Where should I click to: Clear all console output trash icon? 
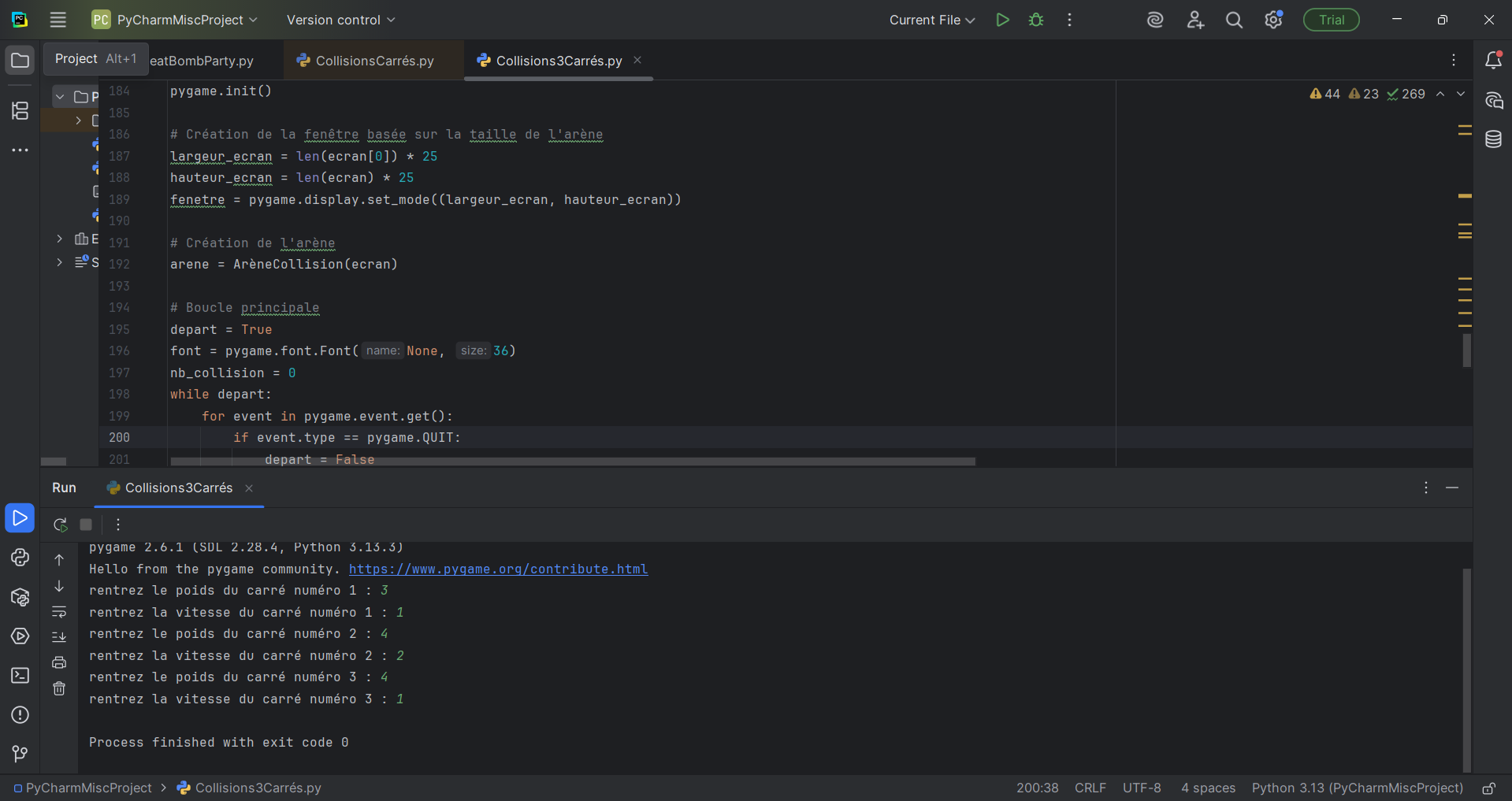59,688
